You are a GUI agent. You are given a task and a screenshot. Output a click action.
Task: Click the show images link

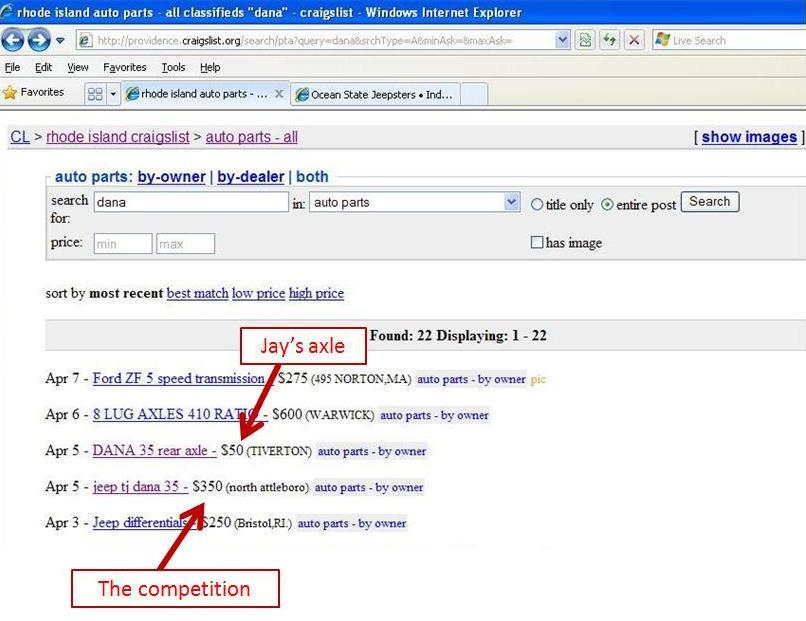coord(749,137)
